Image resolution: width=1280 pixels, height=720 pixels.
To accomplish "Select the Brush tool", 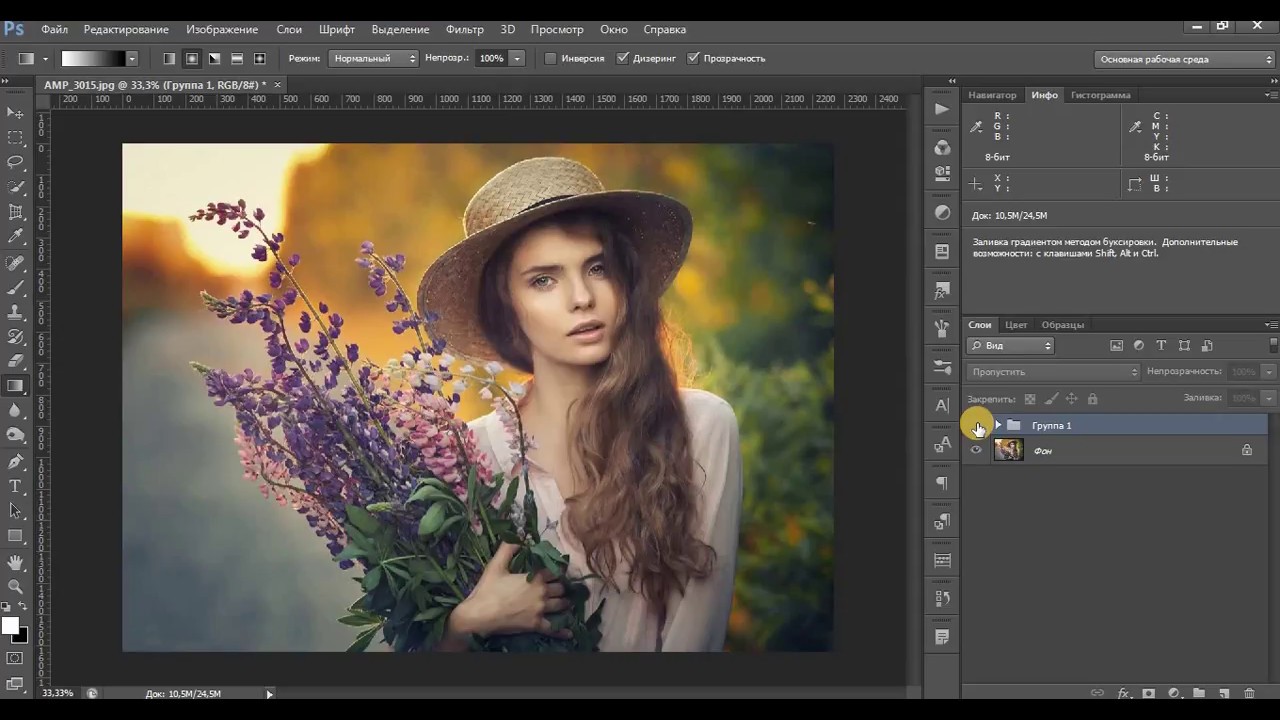I will 15,287.
